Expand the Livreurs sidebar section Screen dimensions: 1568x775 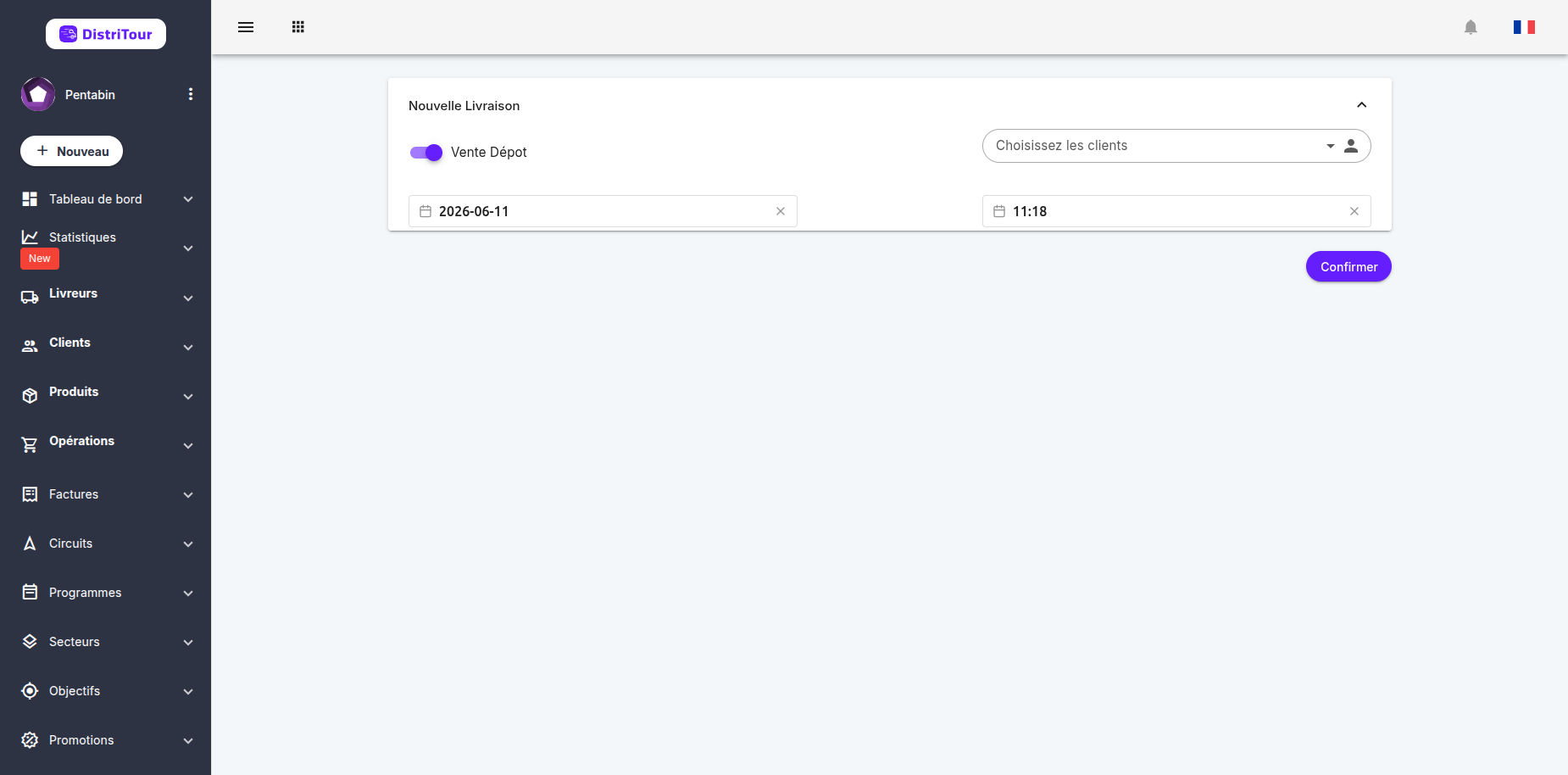coord(106,294)
